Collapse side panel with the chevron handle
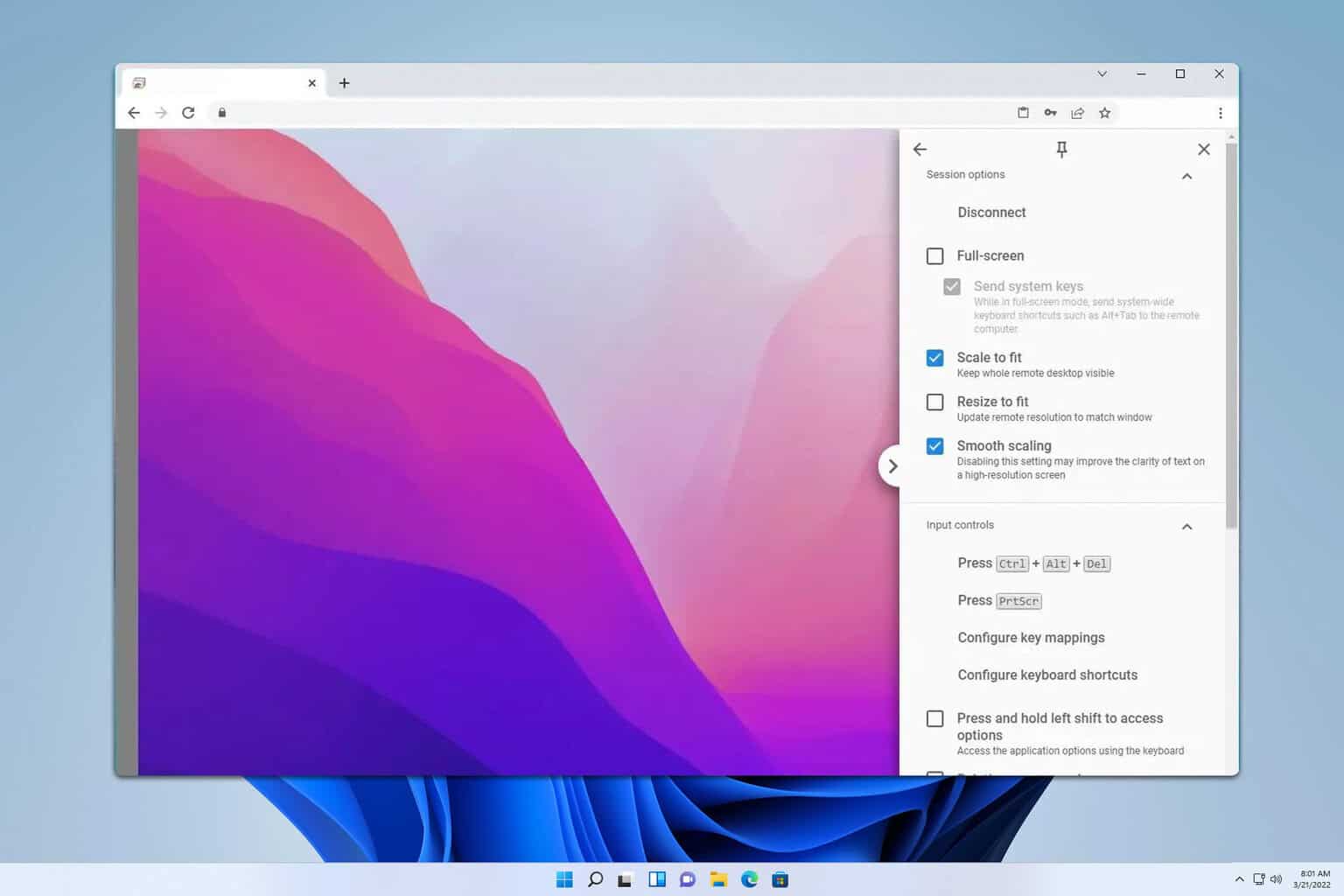The image size is (1344, 896). (891, 466)
